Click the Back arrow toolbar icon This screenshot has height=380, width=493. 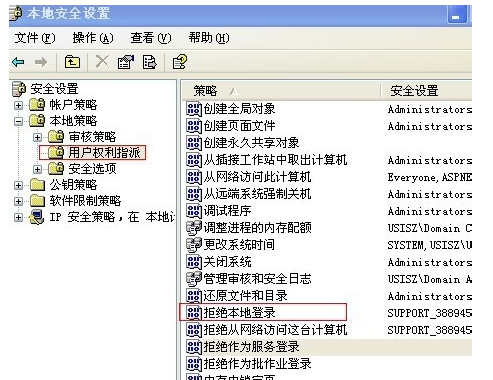tap(18, 62)
